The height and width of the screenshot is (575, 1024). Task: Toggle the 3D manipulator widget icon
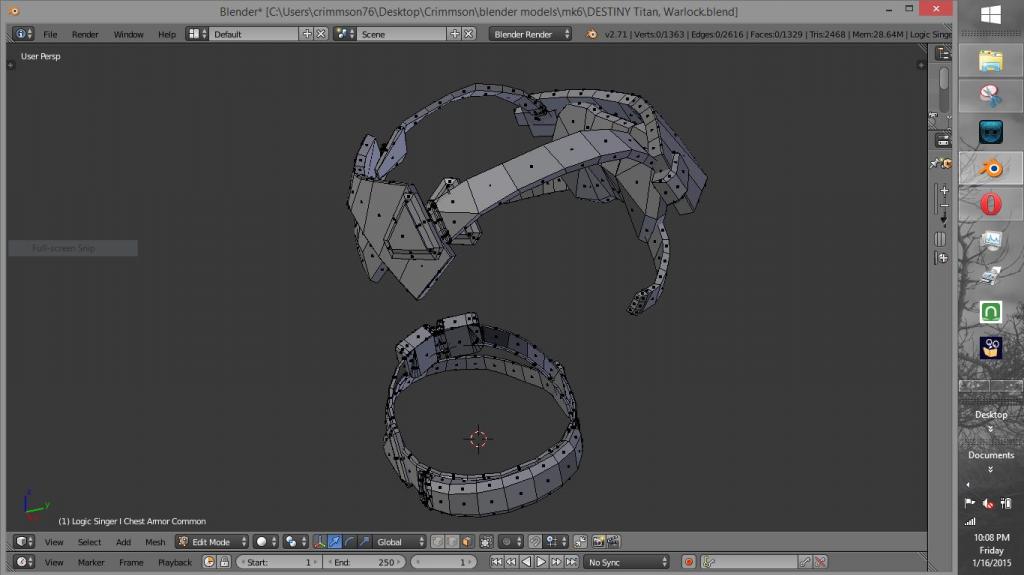point(319,542)
